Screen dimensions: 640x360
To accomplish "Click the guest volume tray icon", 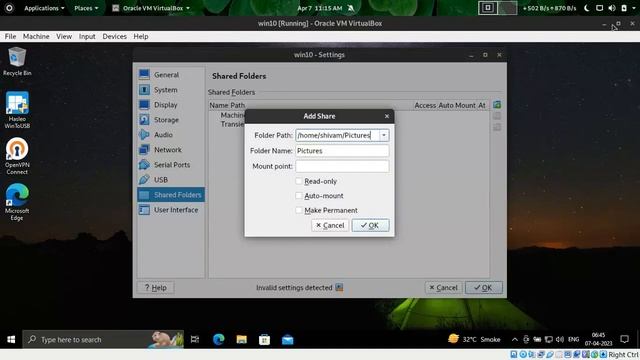I will pos(560,340).
